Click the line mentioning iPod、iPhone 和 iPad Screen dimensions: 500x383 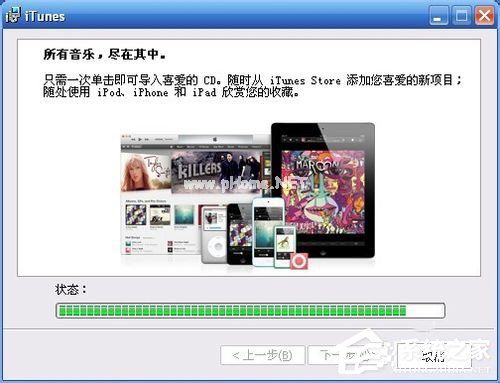point(171,92)
